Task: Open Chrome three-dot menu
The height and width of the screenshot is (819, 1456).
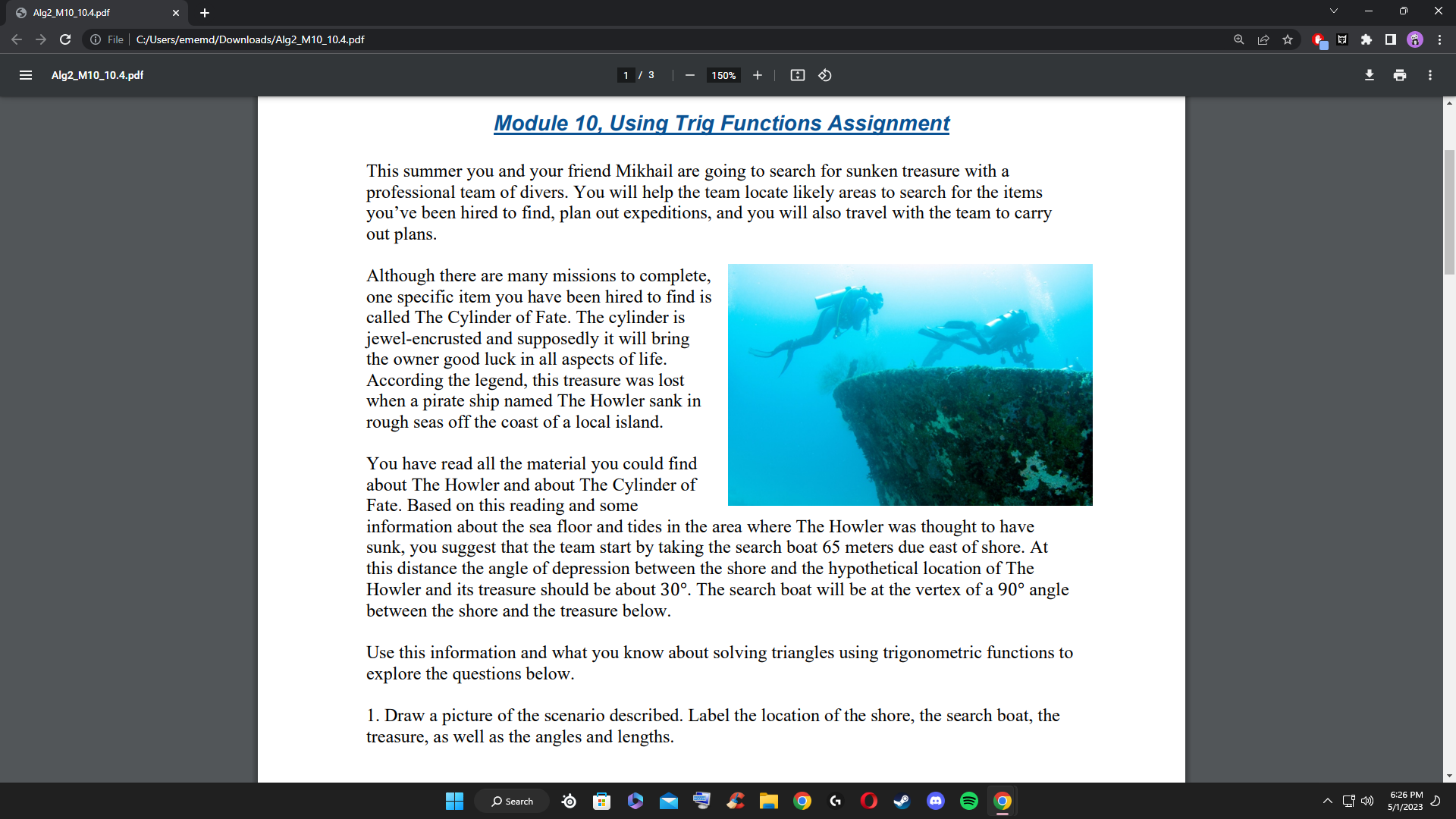Action: tap(1439, 39)
